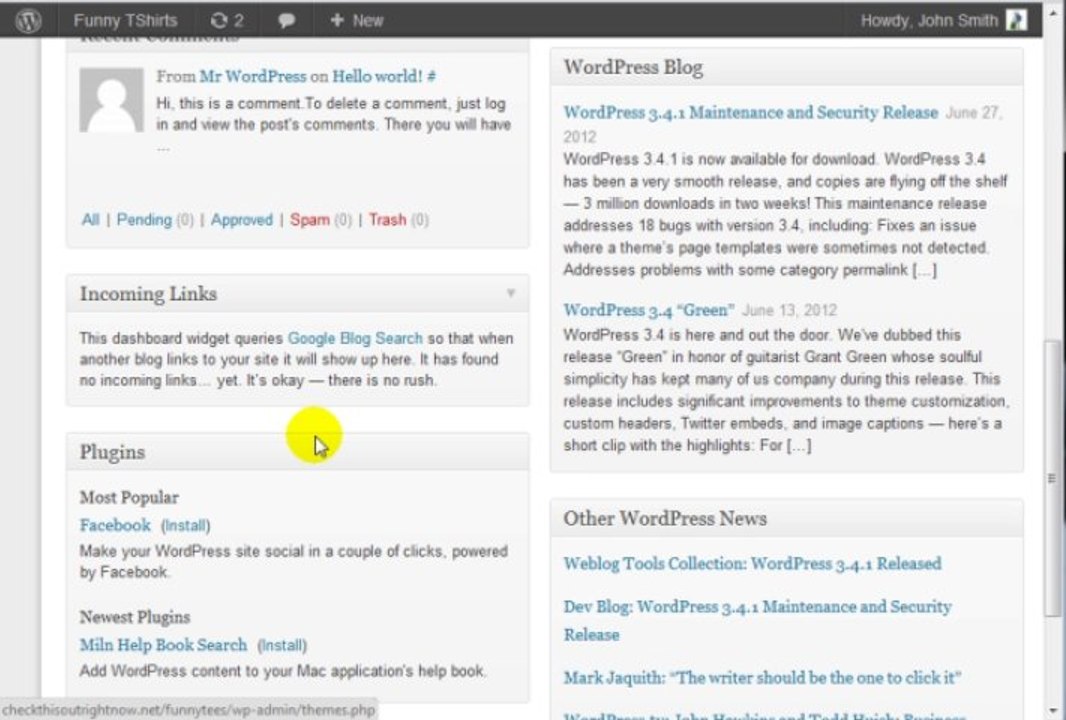Viewport: 1066px width, 720px height.
Task: Click the 'Newest Plugins' subheading
Action: [135, 617]
